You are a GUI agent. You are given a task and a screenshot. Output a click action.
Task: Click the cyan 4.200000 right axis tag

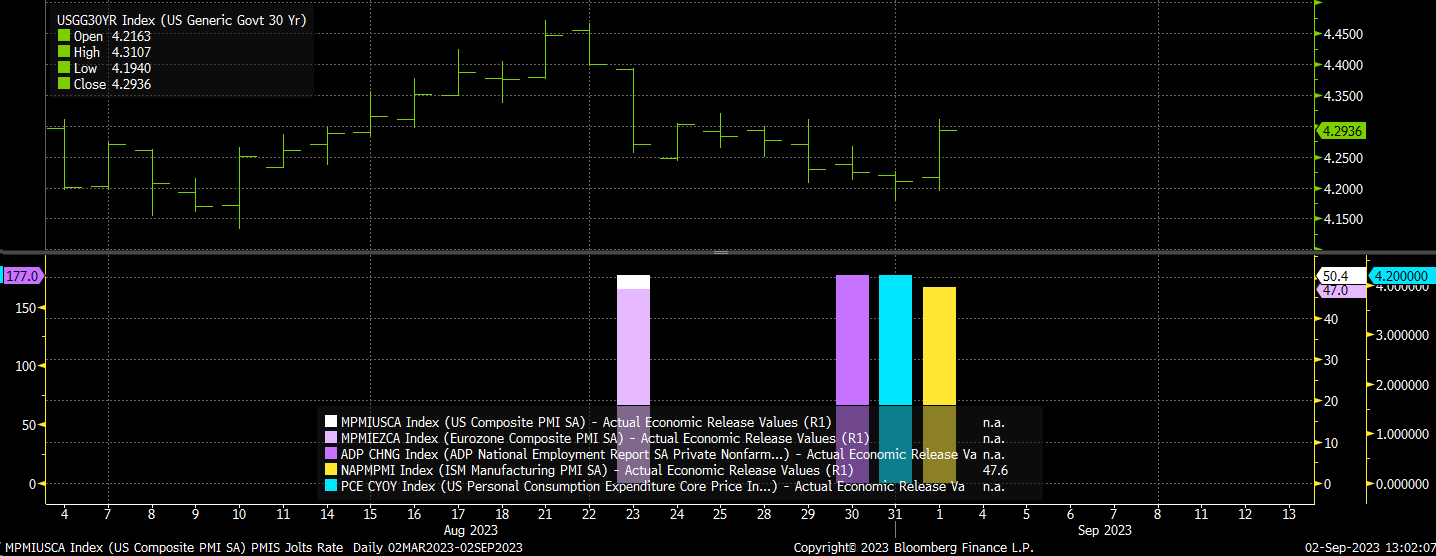[1401, 276]
